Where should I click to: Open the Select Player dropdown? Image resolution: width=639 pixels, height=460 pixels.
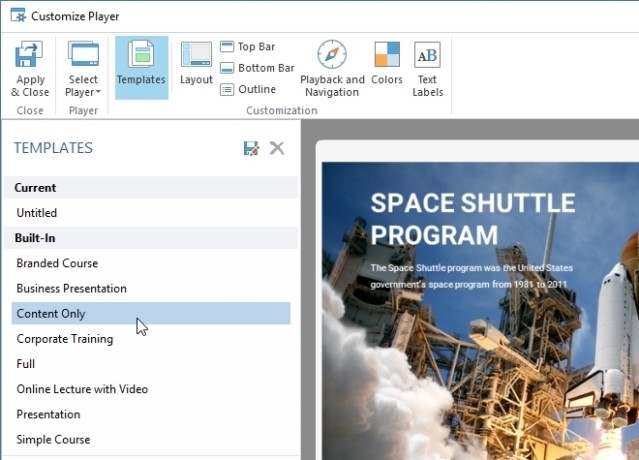83,68
